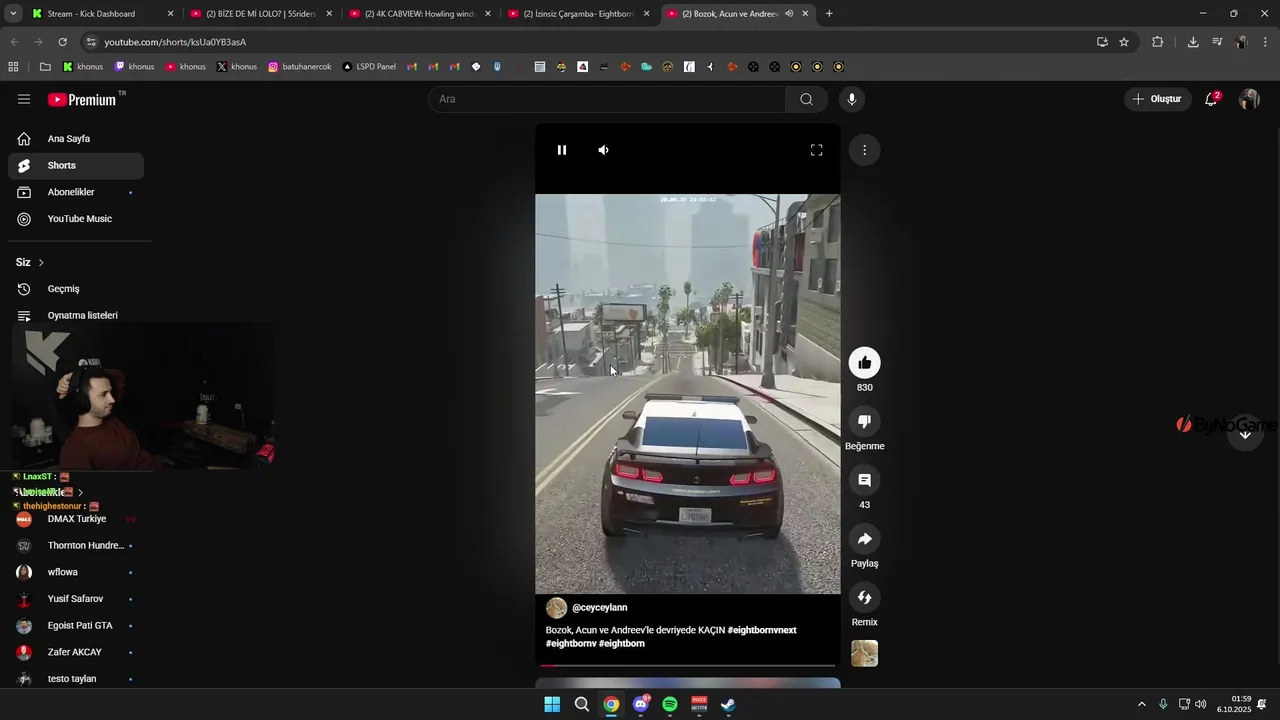Open wflowa subscription channel
This screenshot has height=720, width=1280.
76,572
